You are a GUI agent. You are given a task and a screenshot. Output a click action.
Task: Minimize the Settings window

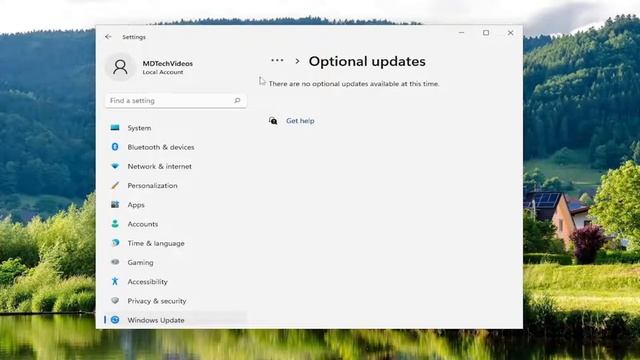461,33
